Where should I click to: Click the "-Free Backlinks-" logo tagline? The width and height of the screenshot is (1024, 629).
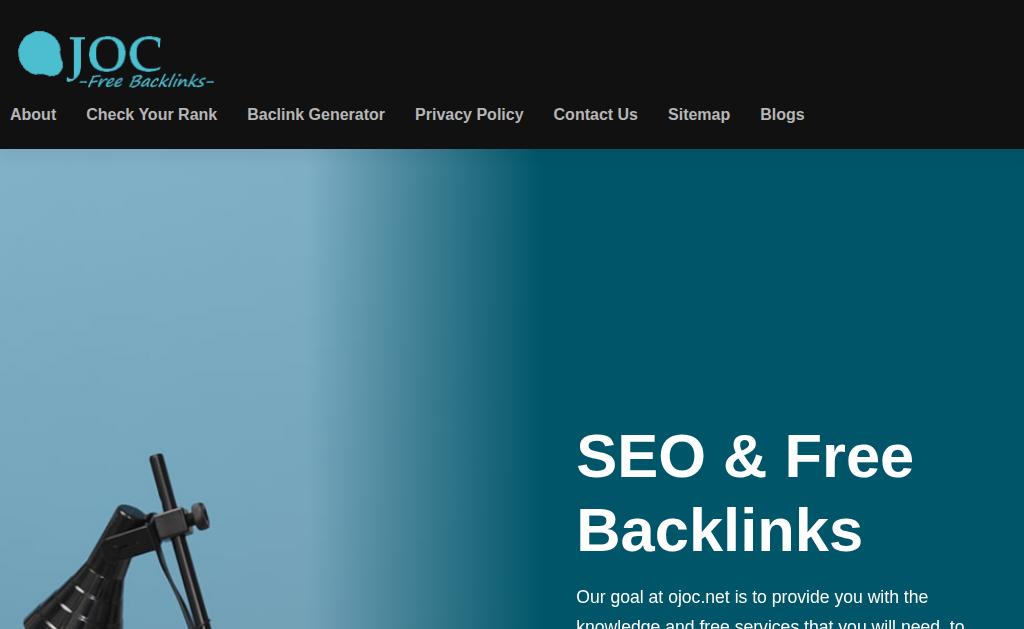pyautogui.click(x=147, y=81)
